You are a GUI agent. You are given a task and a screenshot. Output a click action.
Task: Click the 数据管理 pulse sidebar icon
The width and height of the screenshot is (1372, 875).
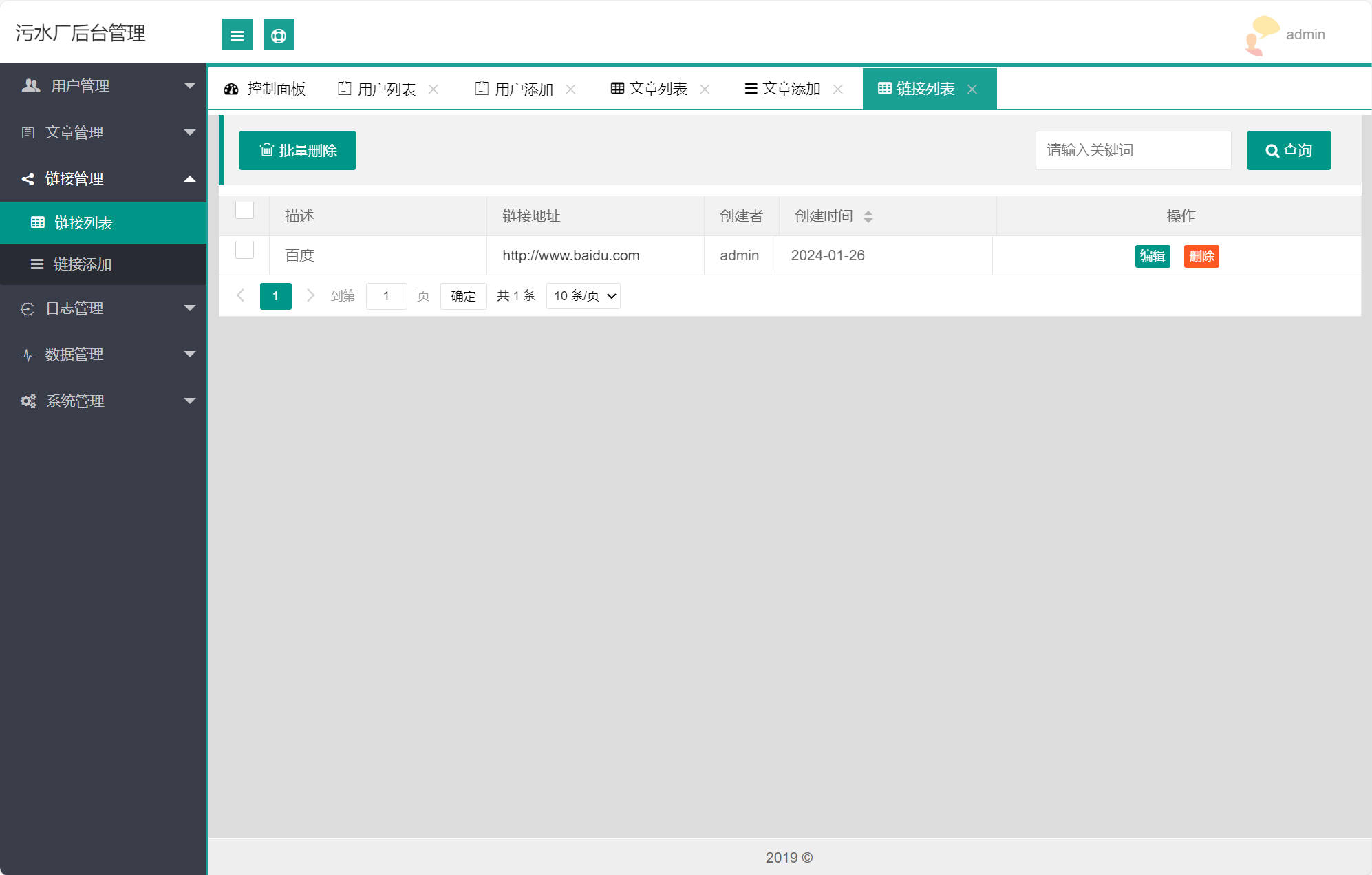pyautogui.click(x=28, y=355)
